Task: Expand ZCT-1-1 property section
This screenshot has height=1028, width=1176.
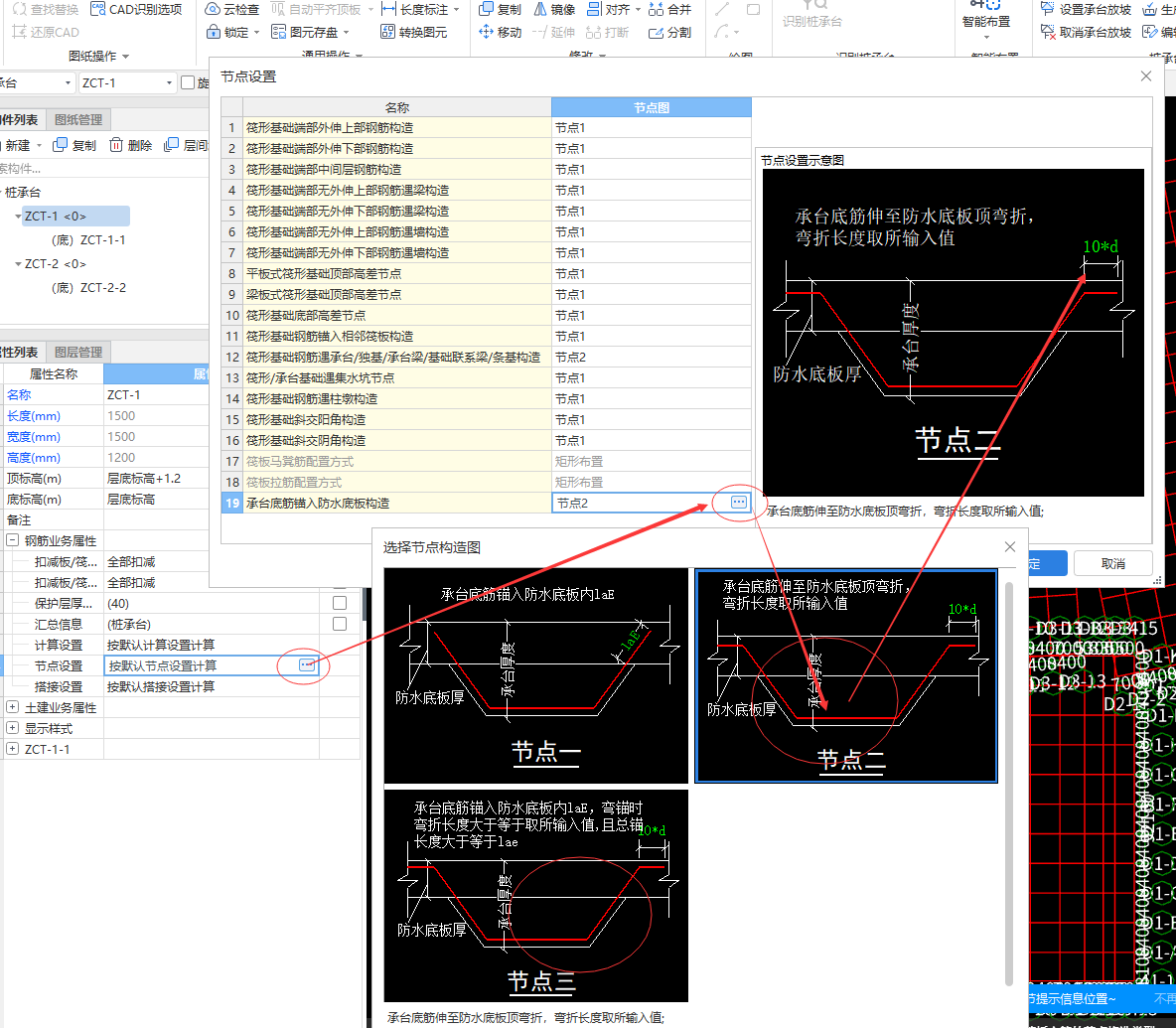Action: tap(13, 749)
